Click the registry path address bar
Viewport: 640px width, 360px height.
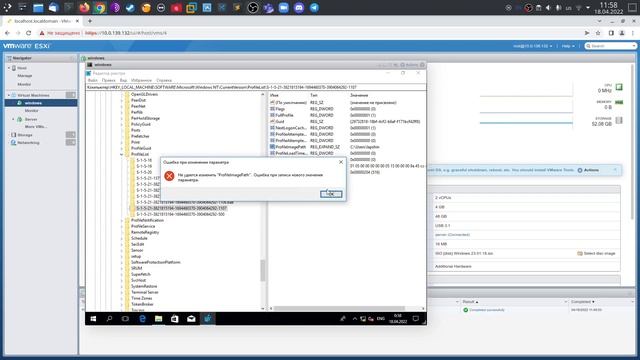click(x=256, y=87)
